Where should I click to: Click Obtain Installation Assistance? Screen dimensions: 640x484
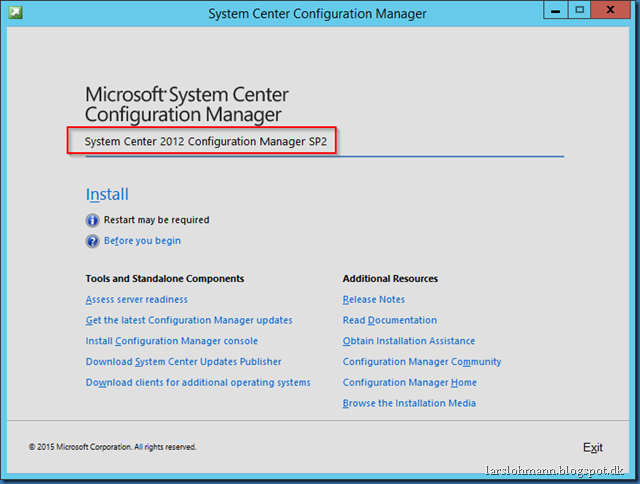coord(409,341)
